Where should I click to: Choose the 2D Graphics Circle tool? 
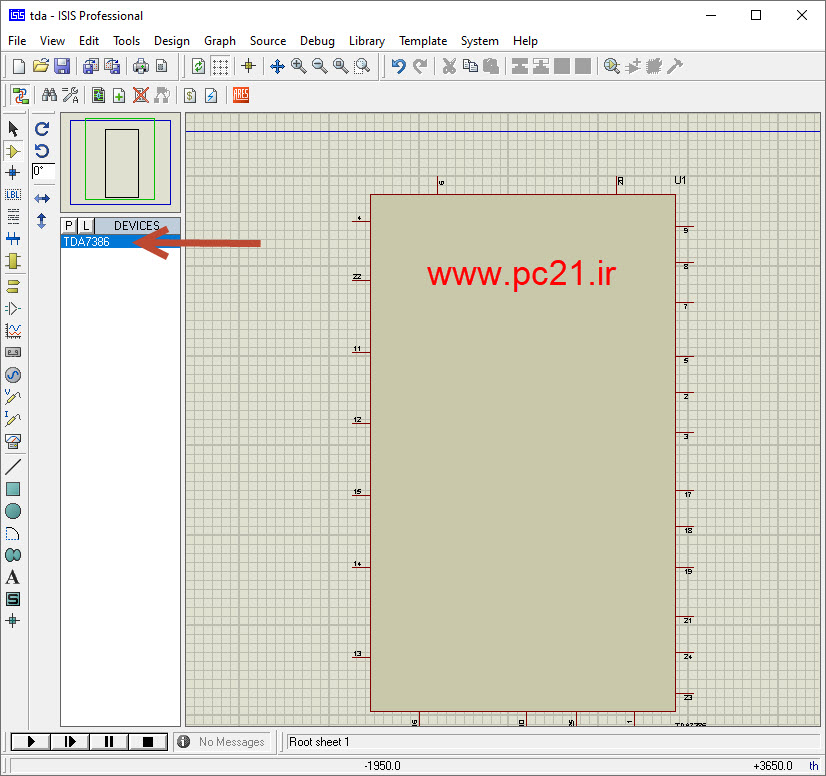pyautogui.click(x=13, y=511)
